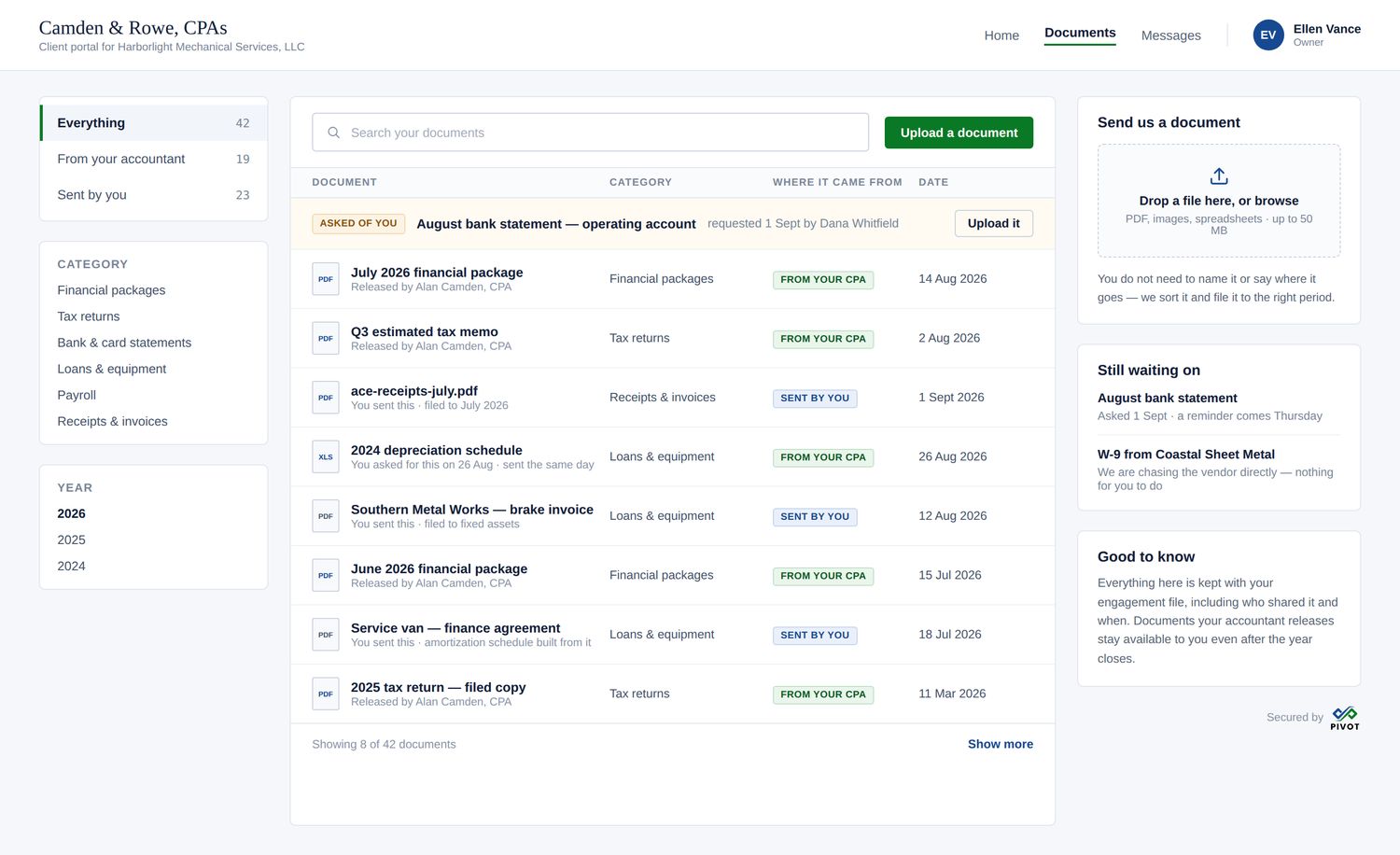Filter by Payroll category

[x=77, y=395]
